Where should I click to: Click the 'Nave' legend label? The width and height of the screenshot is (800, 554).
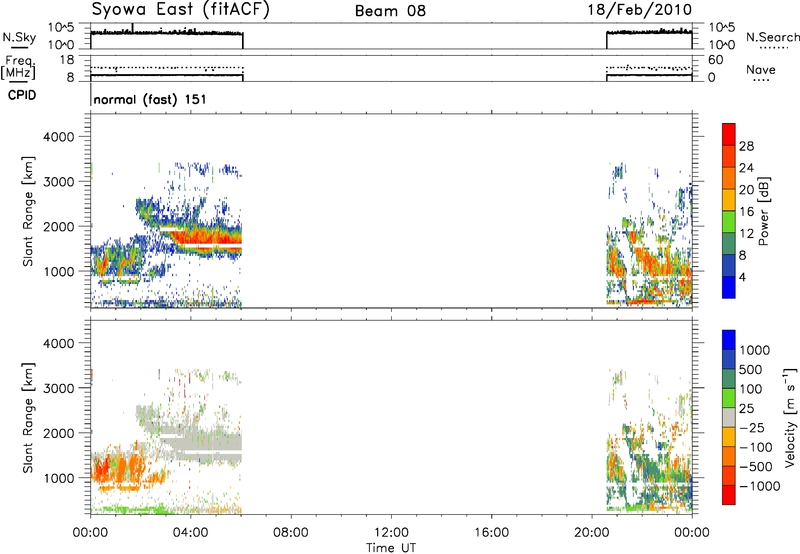tap(761, 69)
